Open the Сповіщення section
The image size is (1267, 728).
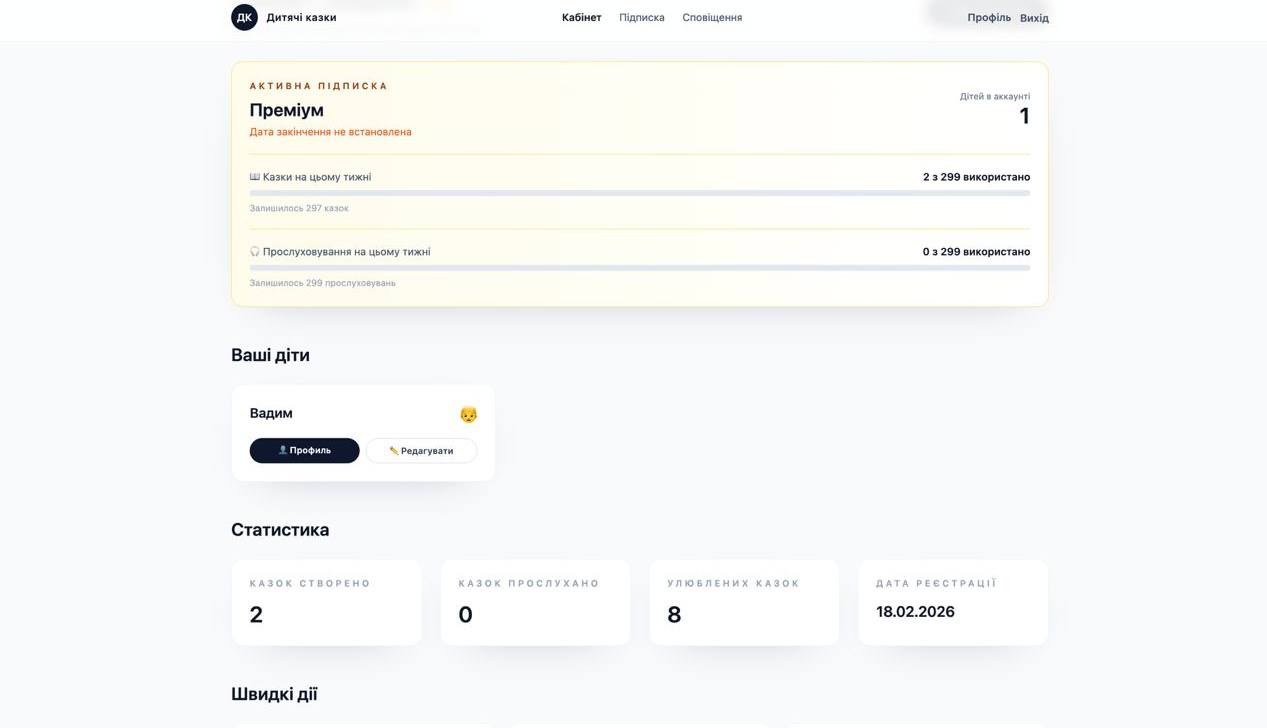pyautogui.click(x=713, y=15)
